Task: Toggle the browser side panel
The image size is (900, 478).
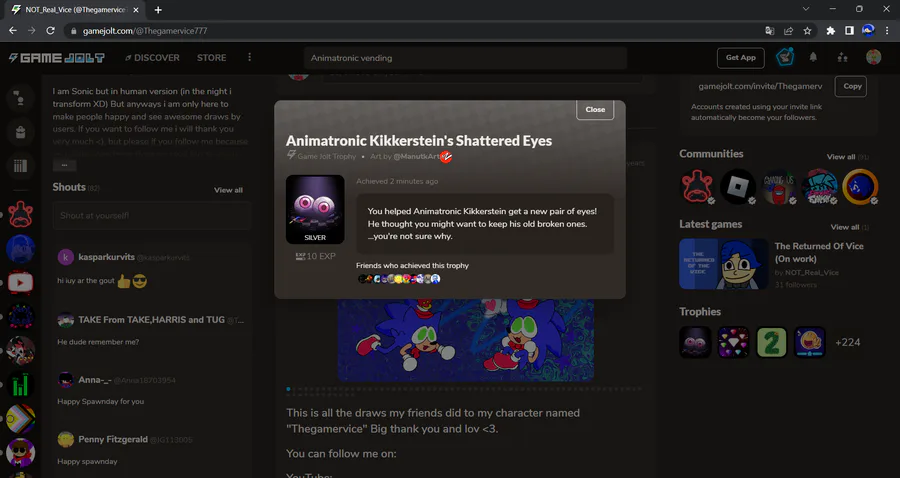Action: tap(849, 31)
